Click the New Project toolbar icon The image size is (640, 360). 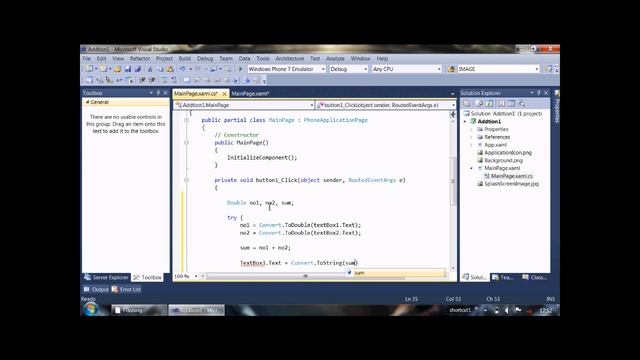tap(89, 69)
